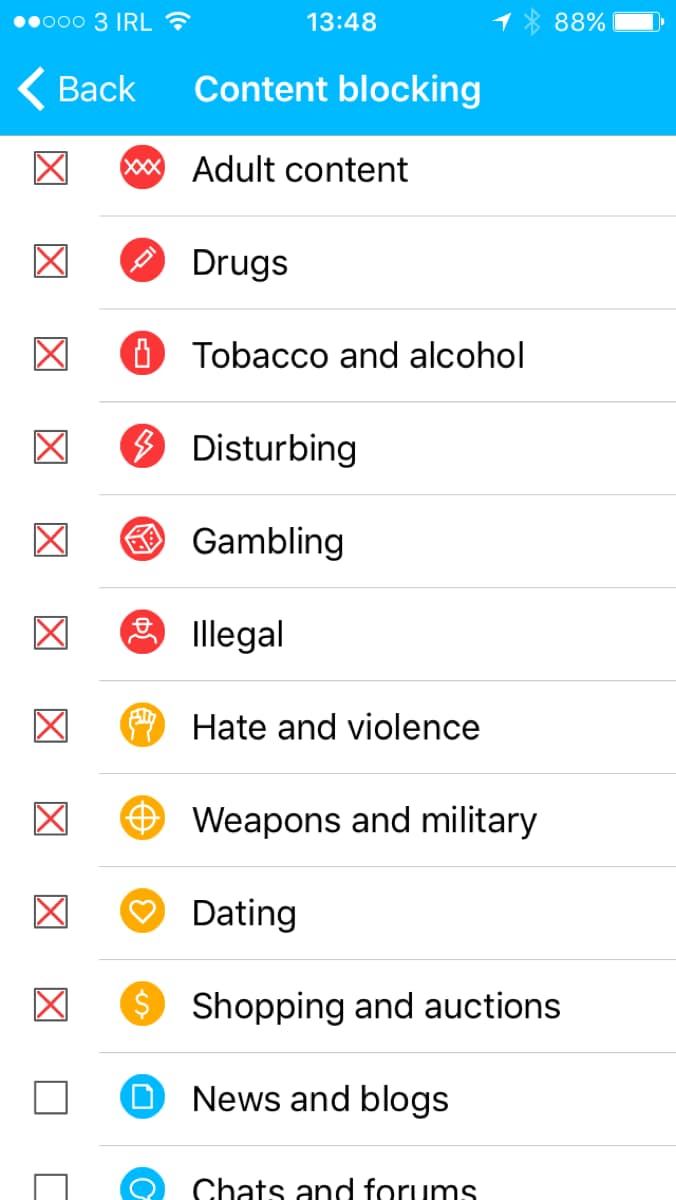This screenshot has width=676, height=1200.
Task: Tap the Illegal category icon
Action: pyautogui.click(x=142, y=634)
